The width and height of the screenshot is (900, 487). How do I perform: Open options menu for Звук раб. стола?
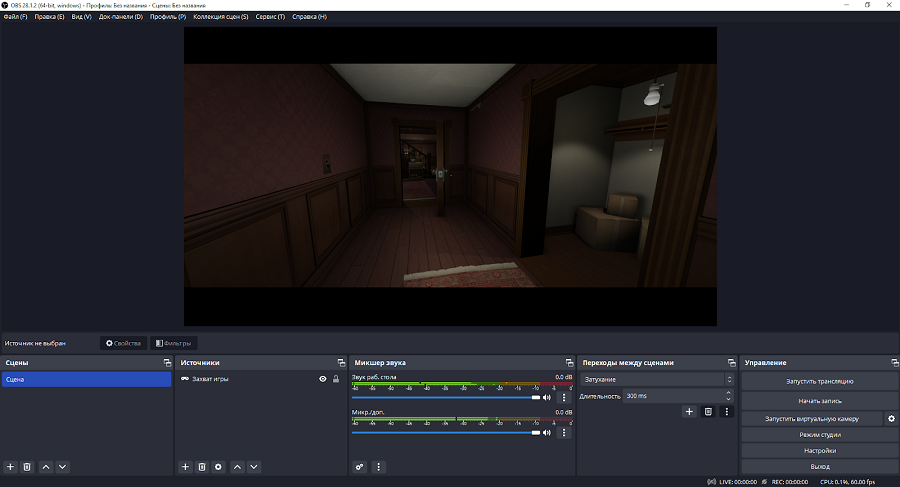(564, 397)
